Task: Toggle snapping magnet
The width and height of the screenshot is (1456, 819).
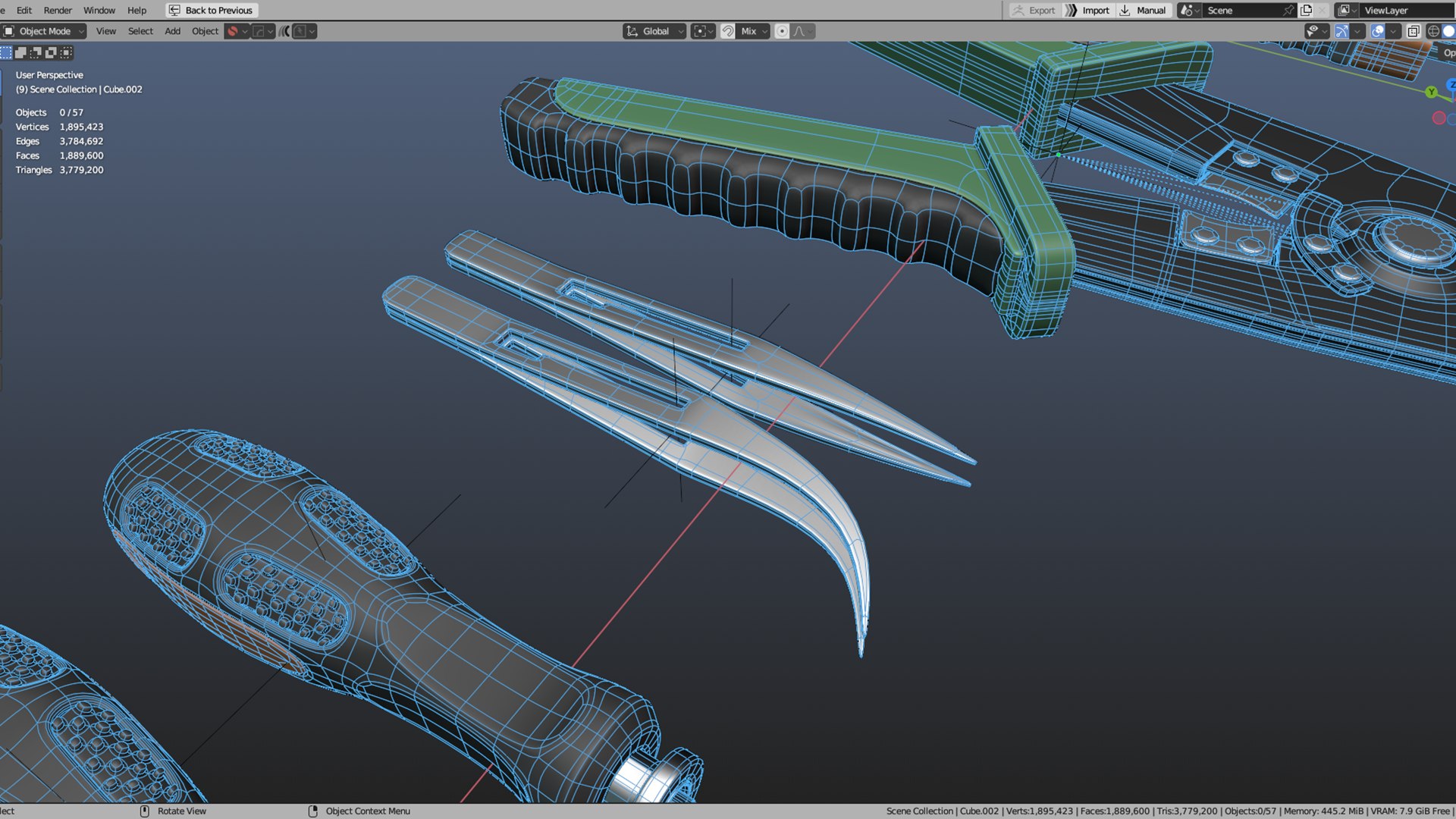Action: tap(727, 31)
